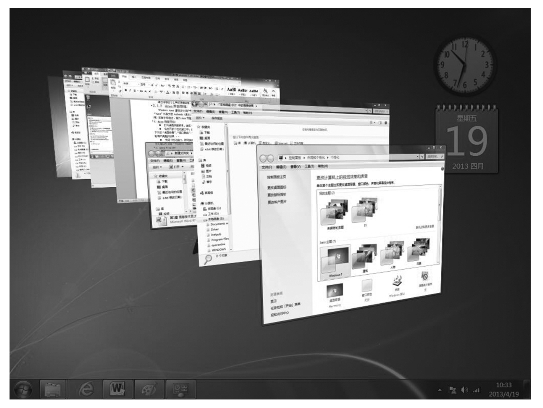Show hidden system tray icons
This screenshot has height=408, width=543.
[439, 390]
